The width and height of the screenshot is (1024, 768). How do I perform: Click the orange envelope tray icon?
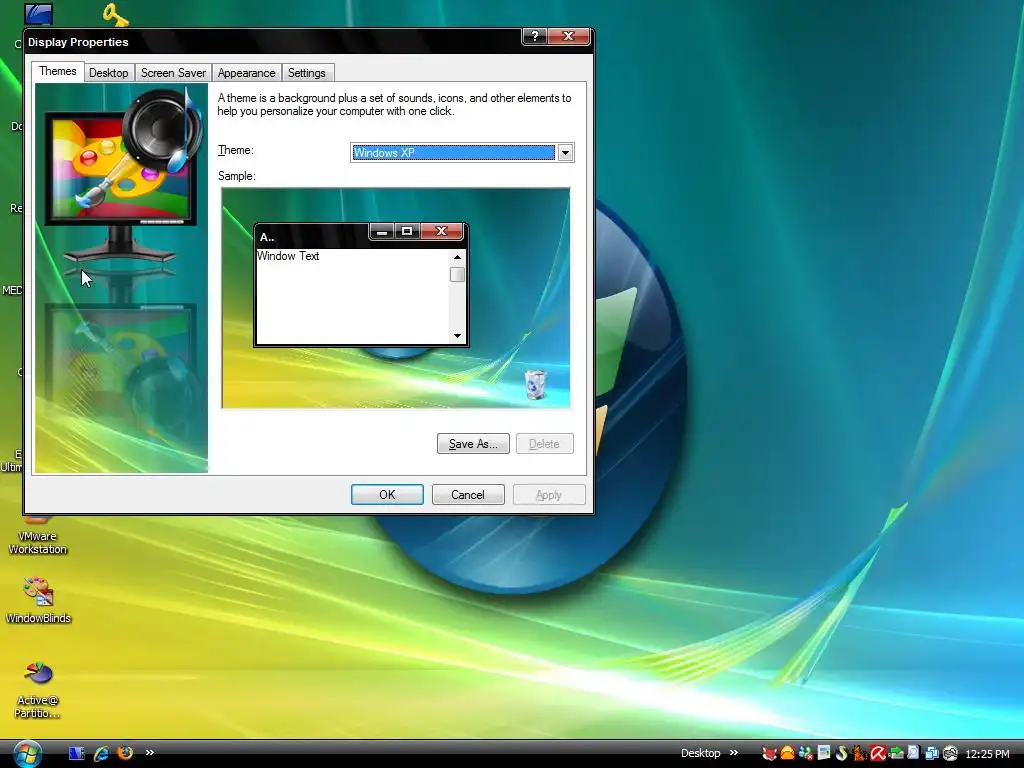tap(788, 753)
